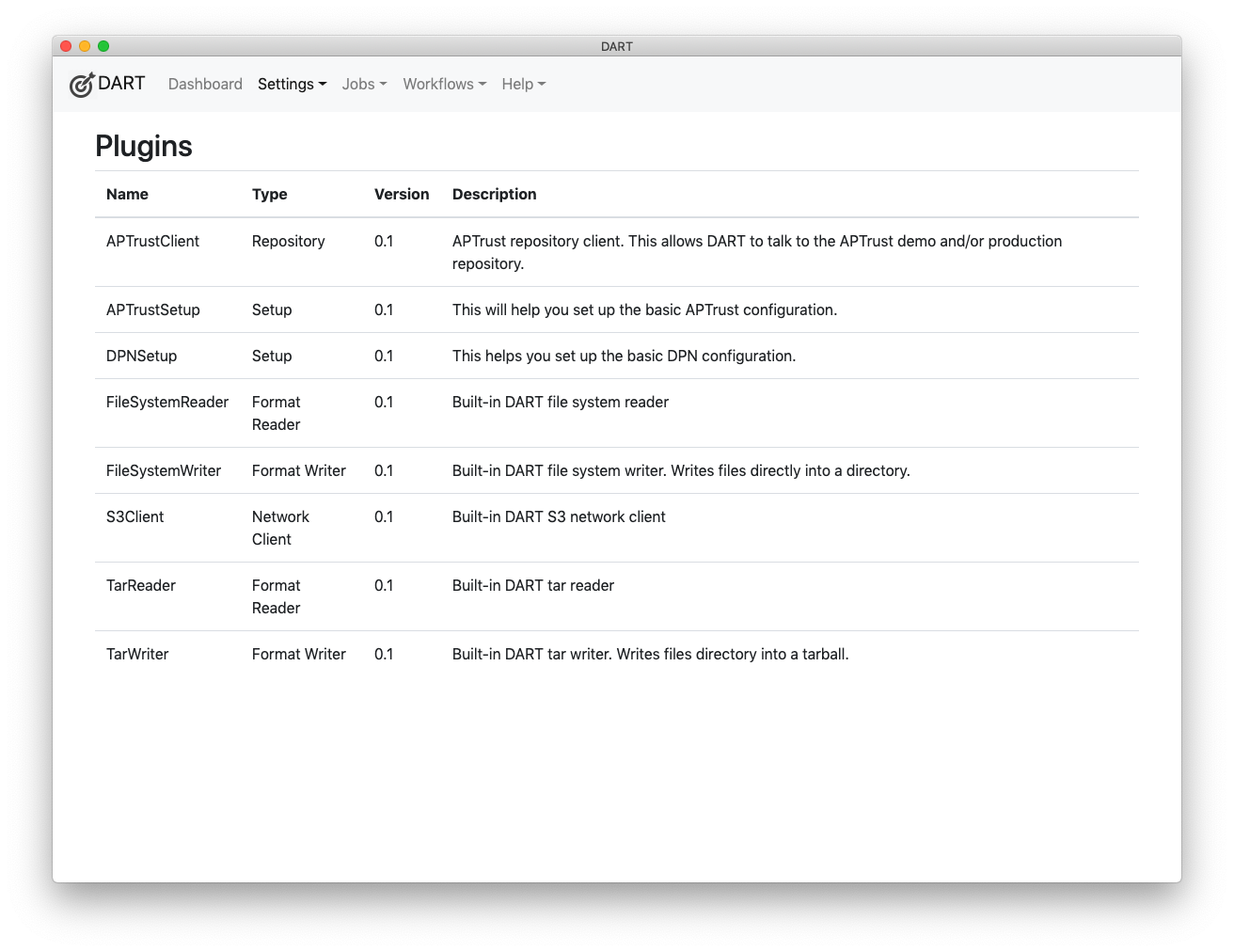Select the FileSystemReader plugin
The width and height of the screenshot is (1234, 952).
166,402
